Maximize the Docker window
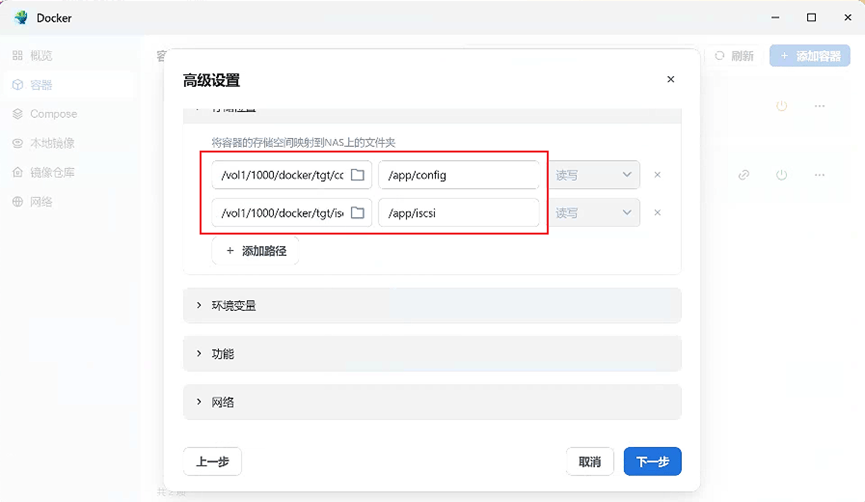The width and height of the screenshot is (865, 502). click(x=811, y=18)
